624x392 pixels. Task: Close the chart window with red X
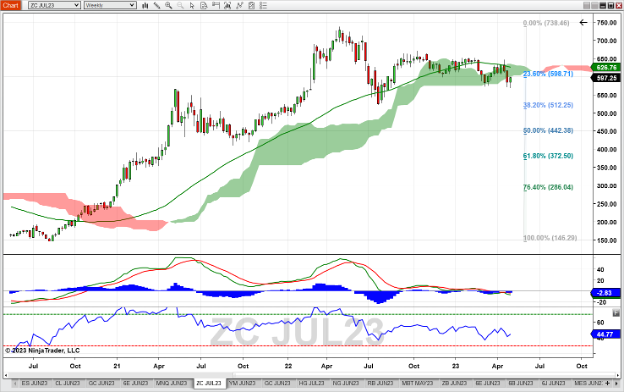(x=619, y=6)
